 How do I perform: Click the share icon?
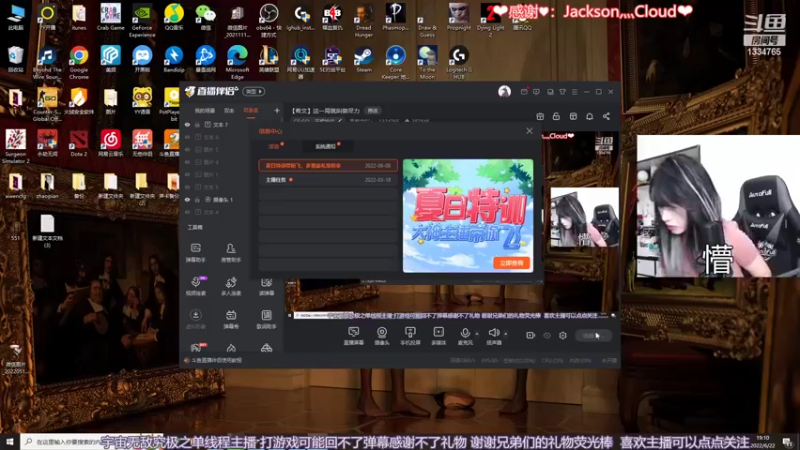(x=606, y=116)
